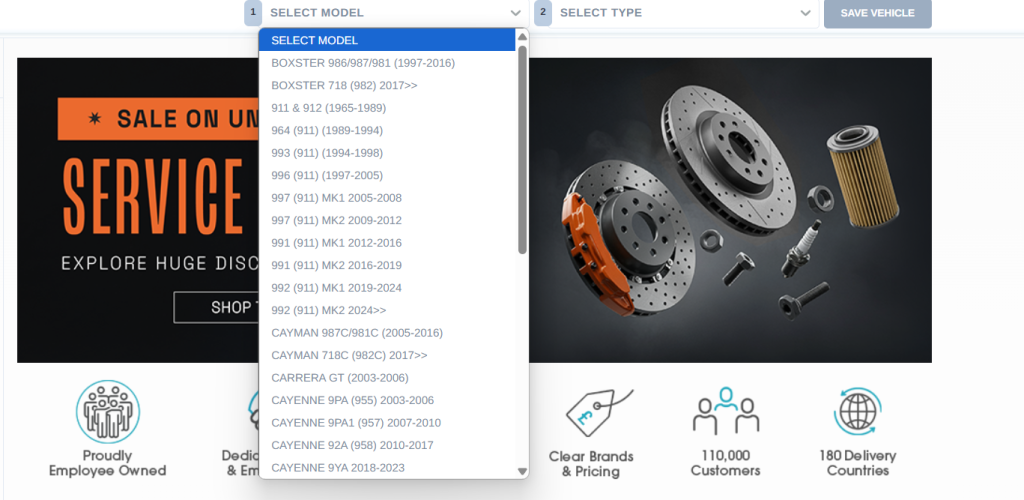This screenshot has height=500, width=1024.
Task: Click the 'Proudly Employee Owned' text
Action: pyautogui.click(x=108, y=463)
